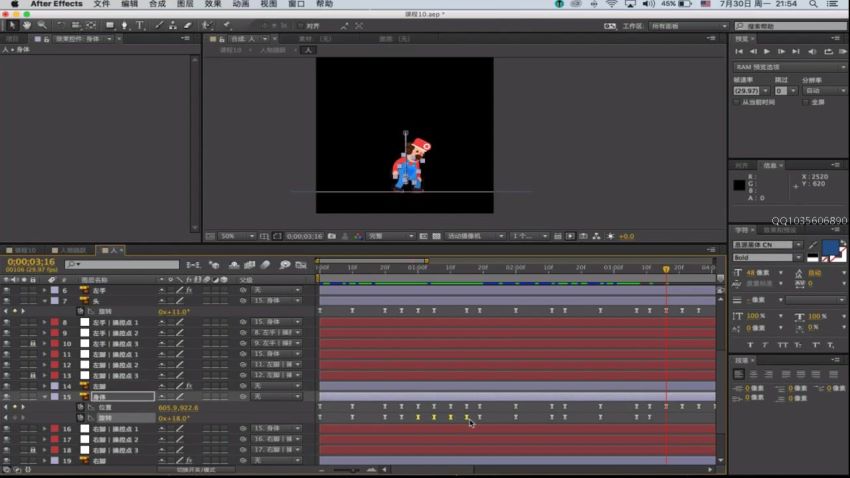Unlock layer 13 via its lock icon

(33, 376)
